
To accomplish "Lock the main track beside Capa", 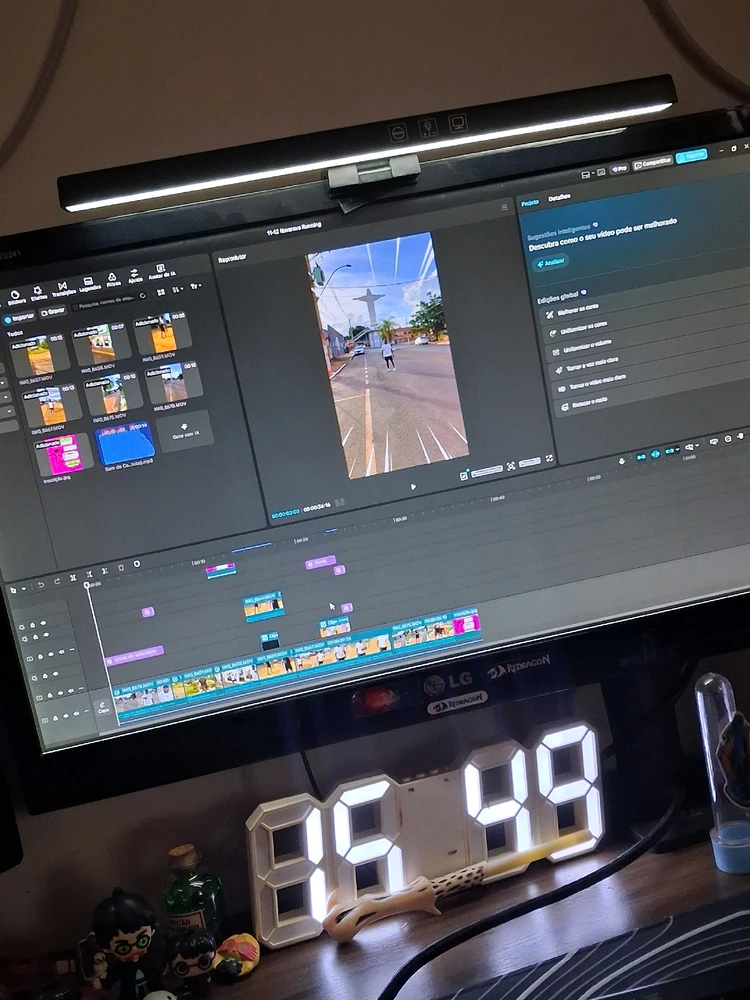I will pos(55,718).
